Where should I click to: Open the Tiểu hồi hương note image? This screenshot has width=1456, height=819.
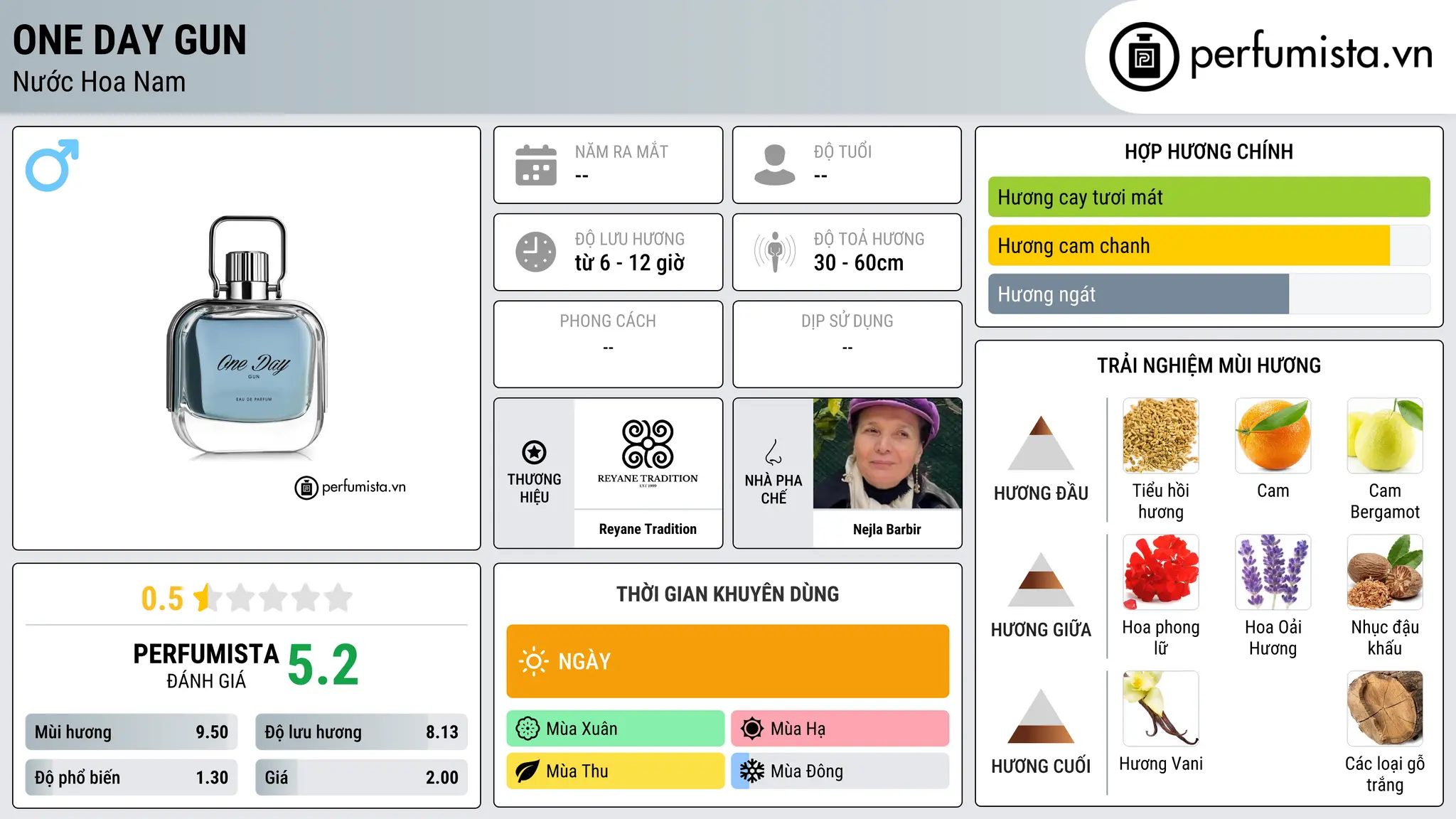[1161, 436]
